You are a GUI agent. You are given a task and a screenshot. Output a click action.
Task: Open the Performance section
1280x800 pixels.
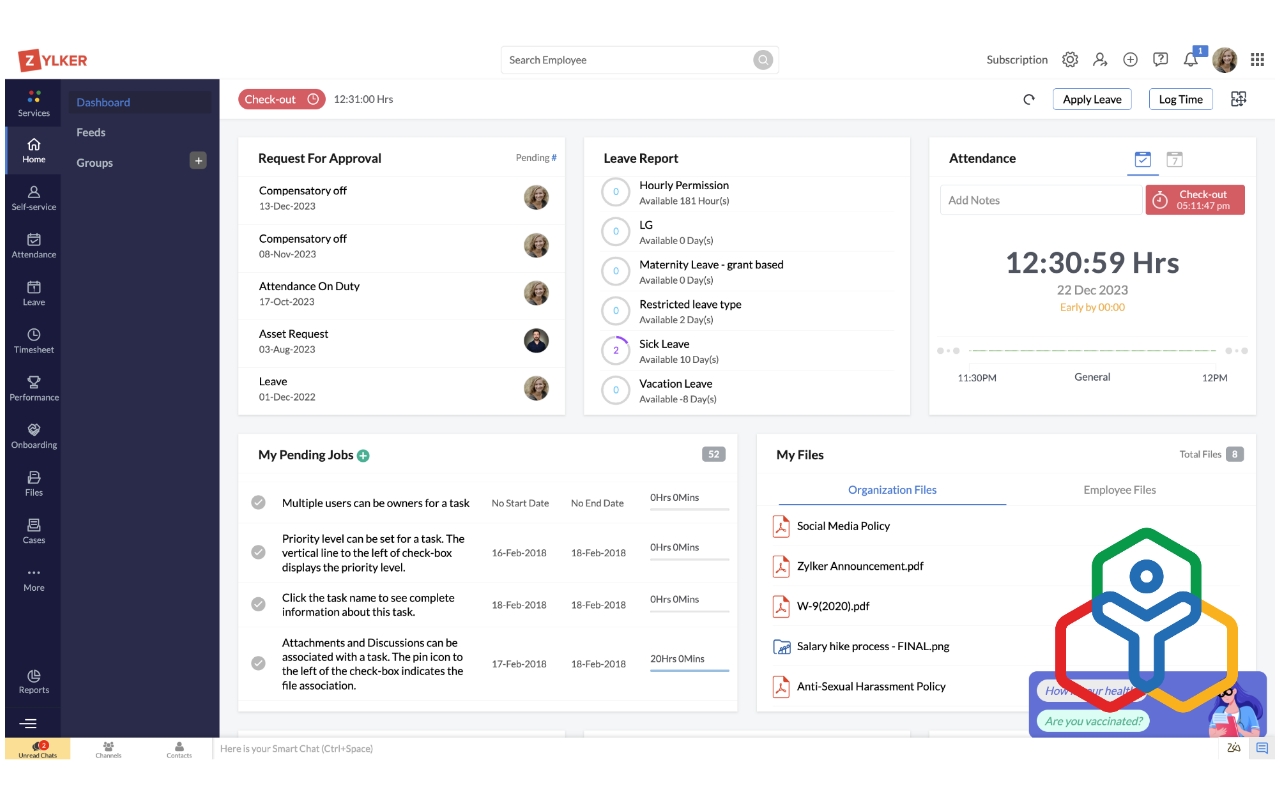coord(33,390)
